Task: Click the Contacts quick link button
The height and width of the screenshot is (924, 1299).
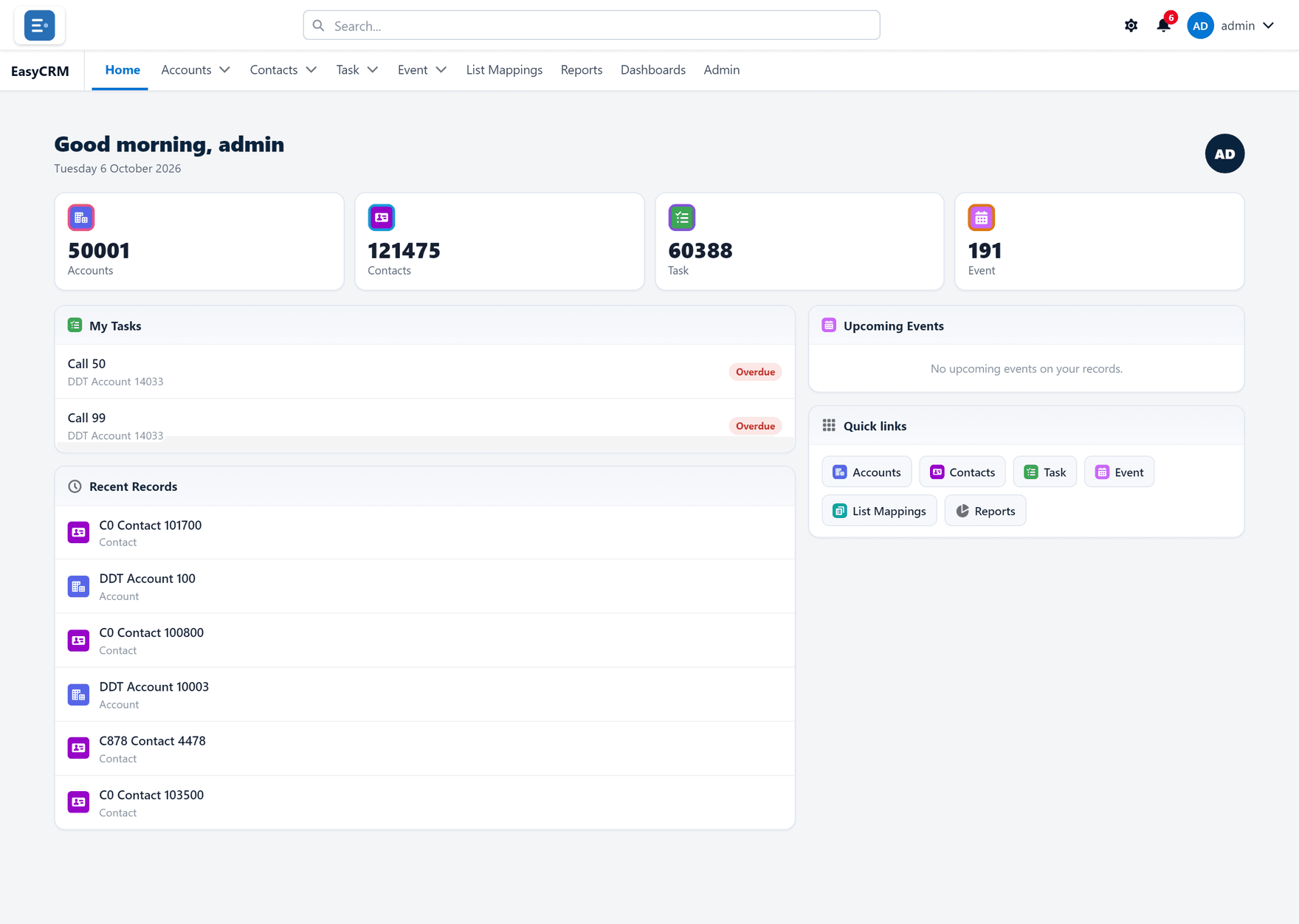Action: pos(962,472)
